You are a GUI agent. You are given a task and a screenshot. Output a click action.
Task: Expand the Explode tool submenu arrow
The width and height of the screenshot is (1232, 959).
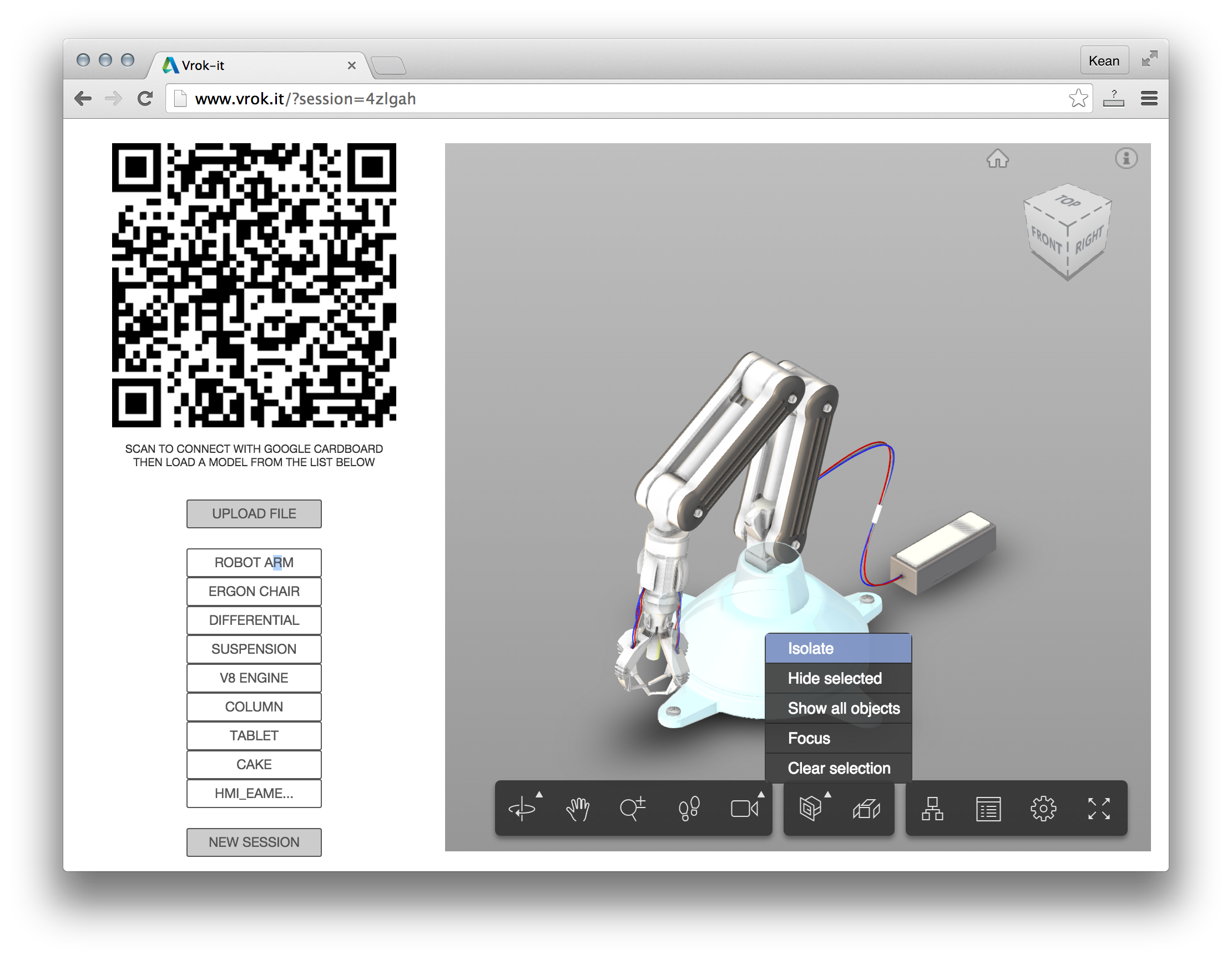point(827,794)
